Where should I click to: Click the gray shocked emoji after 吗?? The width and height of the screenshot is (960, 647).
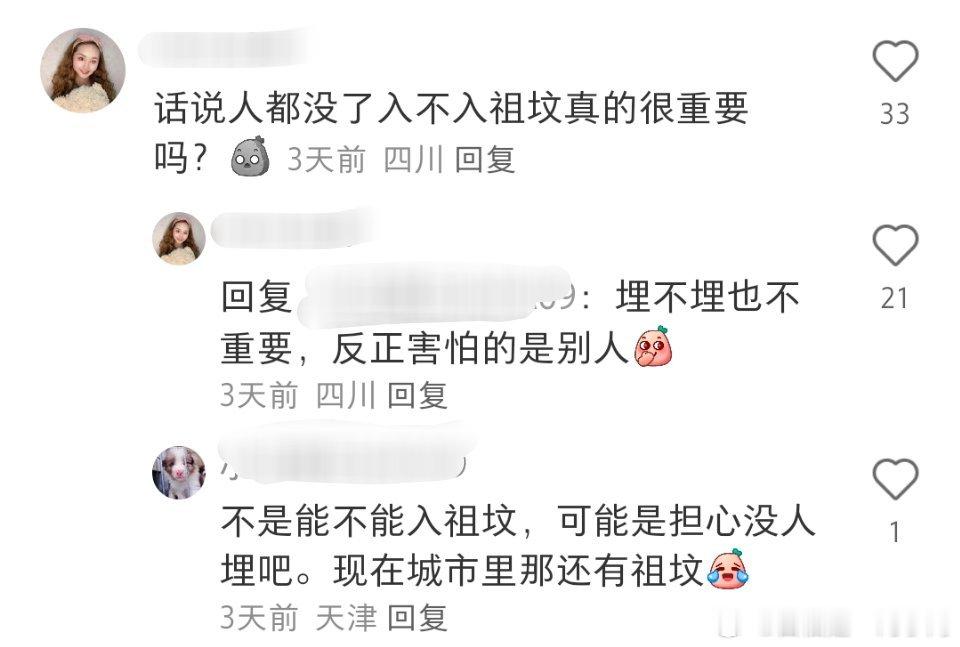click(250, 157)
